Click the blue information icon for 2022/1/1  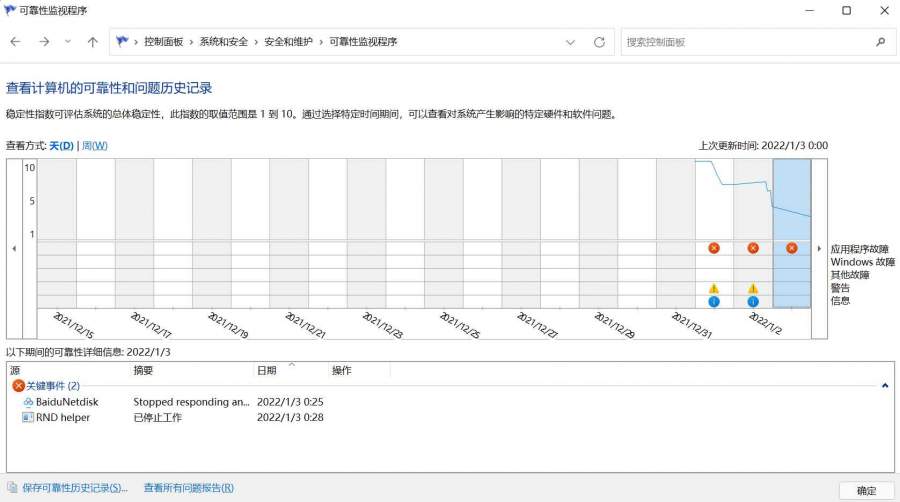(x=753, y=301)
